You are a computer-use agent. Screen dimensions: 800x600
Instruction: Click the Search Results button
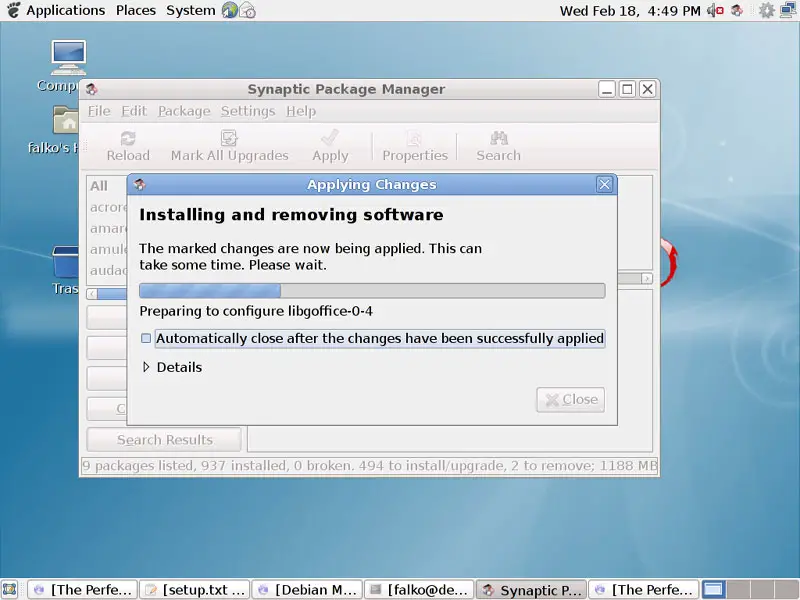(x=164, y=440)
